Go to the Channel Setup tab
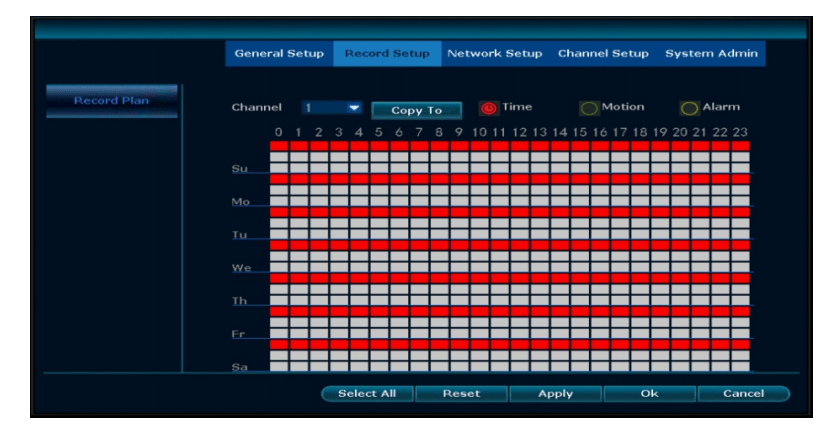Image resolution: width=840 pixels, height=432 pixels. (x=603, y=54)
